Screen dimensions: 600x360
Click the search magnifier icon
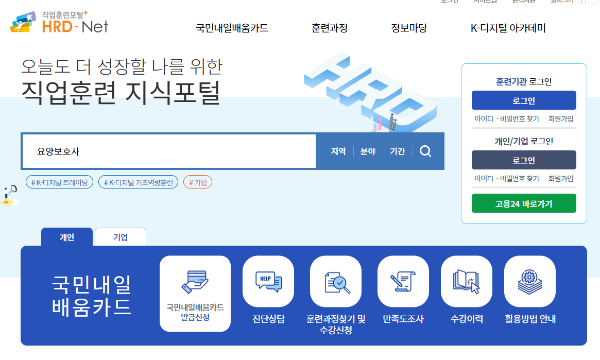click(425, 151)
